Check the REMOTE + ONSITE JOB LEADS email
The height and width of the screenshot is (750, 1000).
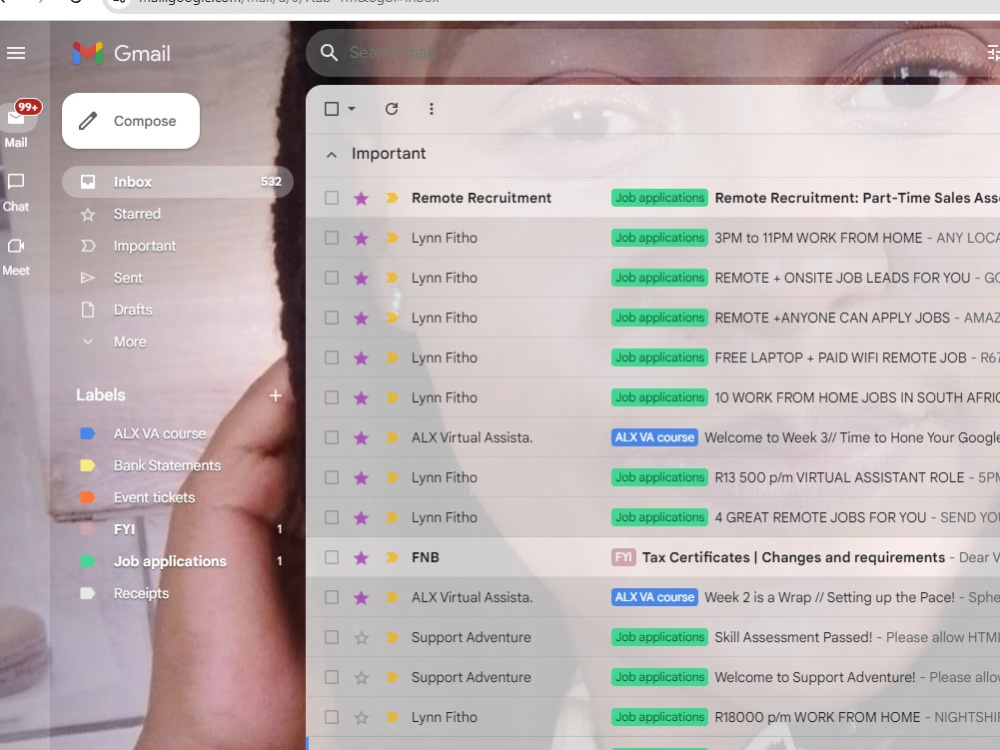332,277
